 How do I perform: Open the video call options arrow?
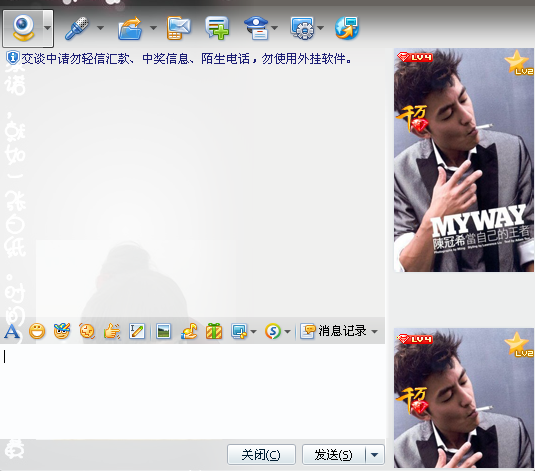pos(48,28)
